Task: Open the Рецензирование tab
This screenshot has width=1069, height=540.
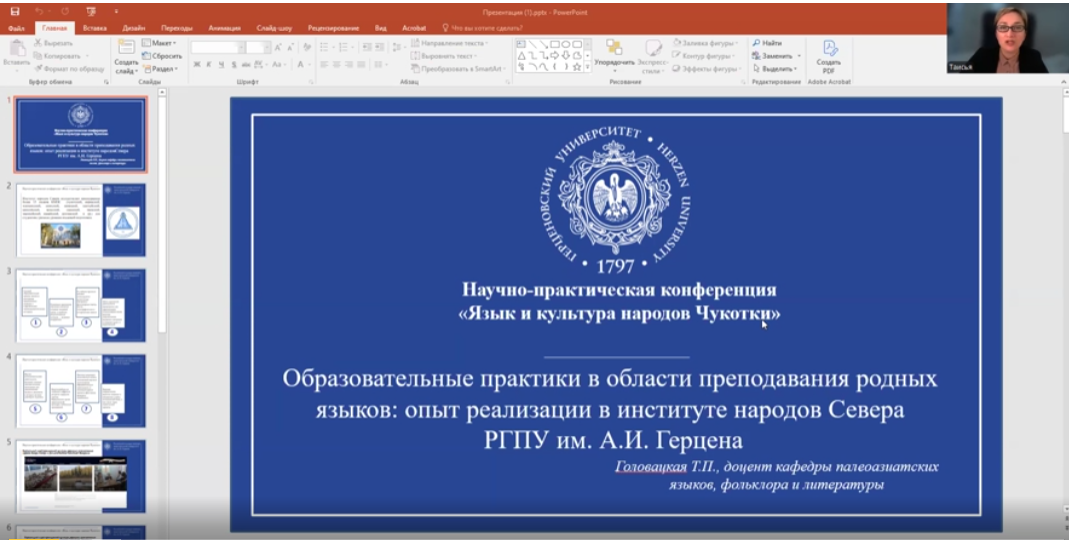Action: (x=333, y=28)
